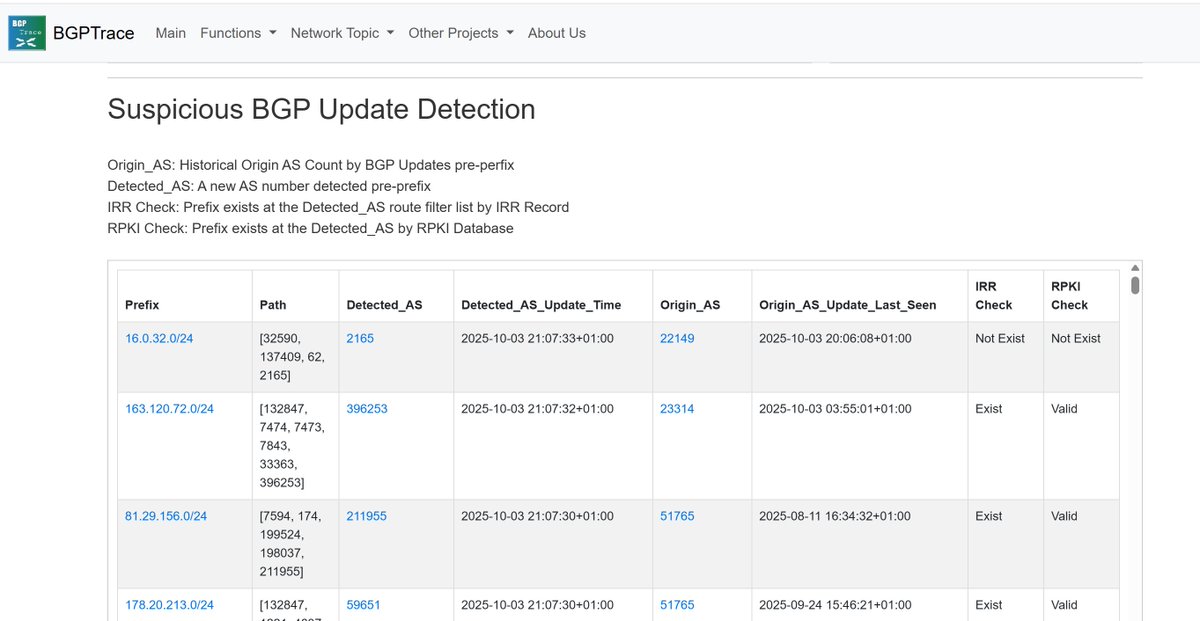Open prefix 16.0.32.0/24 link
Viewport: 1200px width, 621px height.
click(x=159, y=339)
